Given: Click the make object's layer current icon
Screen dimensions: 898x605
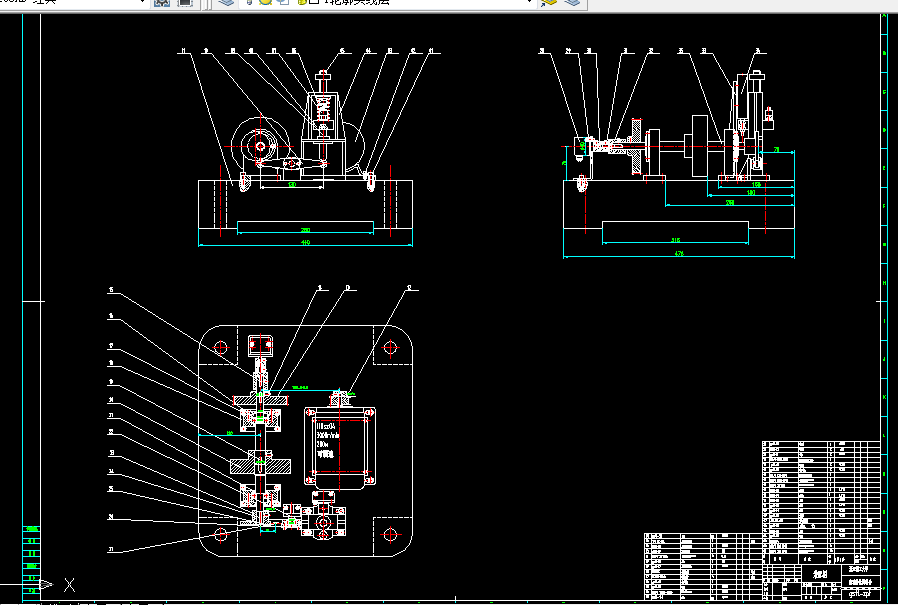Looking at the screenshot, I should pos(549,2).
